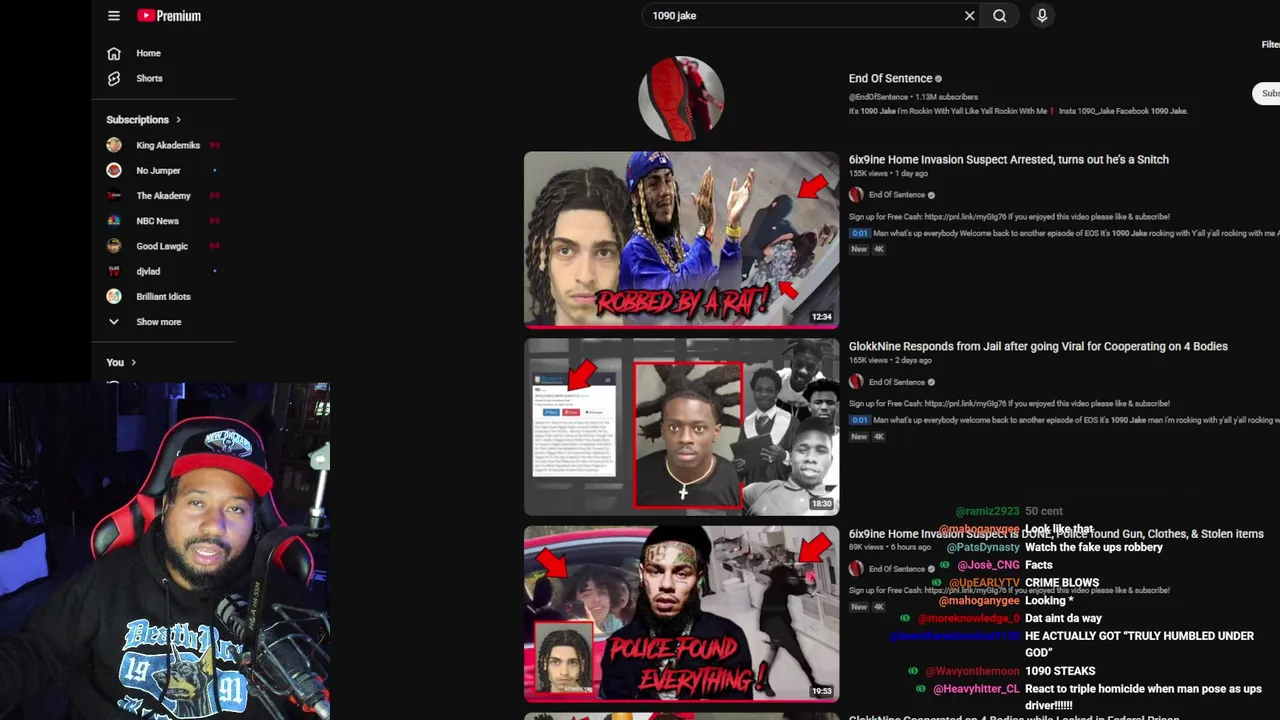Play 'Police Found Everything' video thumbnail
1280x720 pixels.
[681, 614]
